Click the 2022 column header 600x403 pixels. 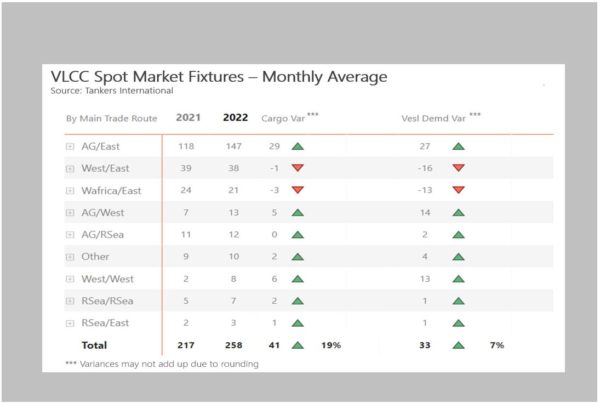point(235,117)
